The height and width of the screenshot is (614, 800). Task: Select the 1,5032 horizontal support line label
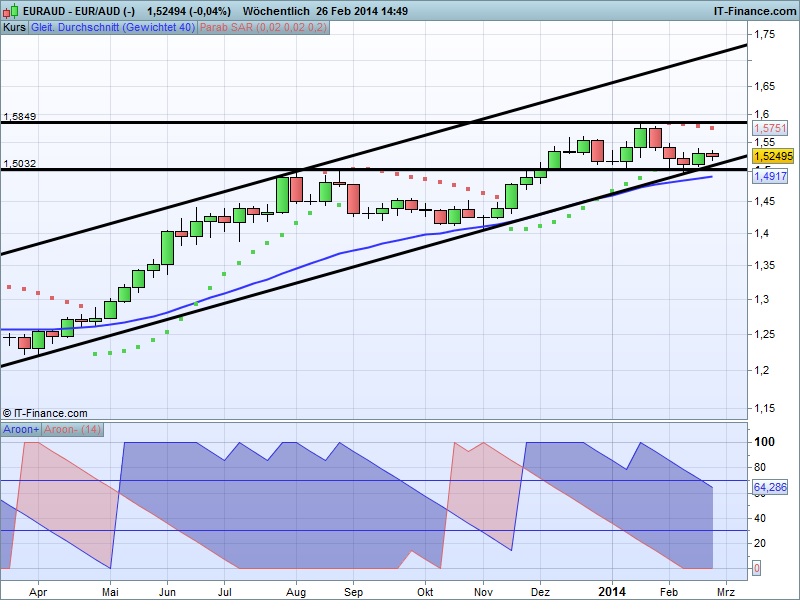click(x=20, y=163)
